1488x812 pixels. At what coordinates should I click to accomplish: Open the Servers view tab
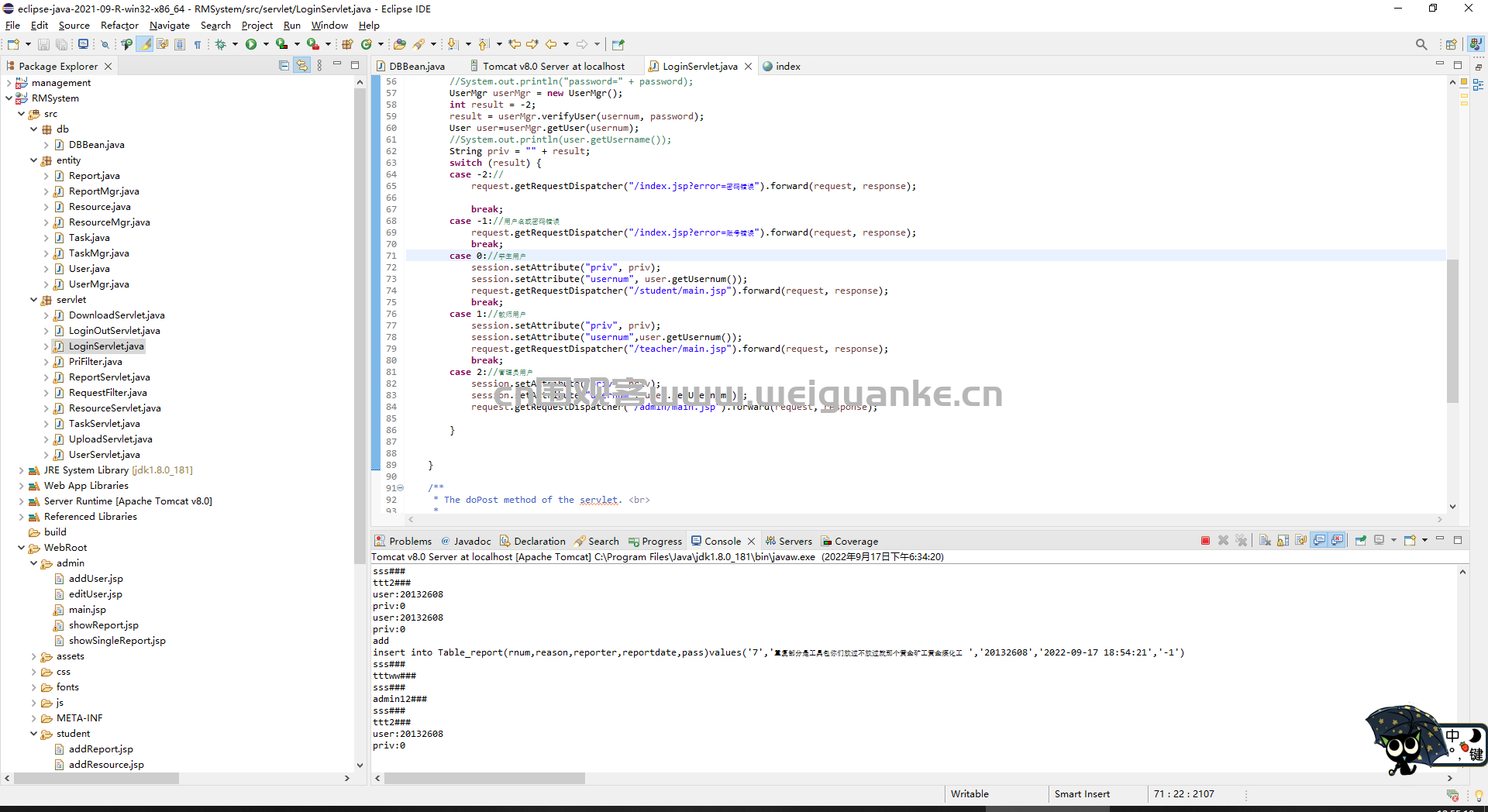point(789,542)
